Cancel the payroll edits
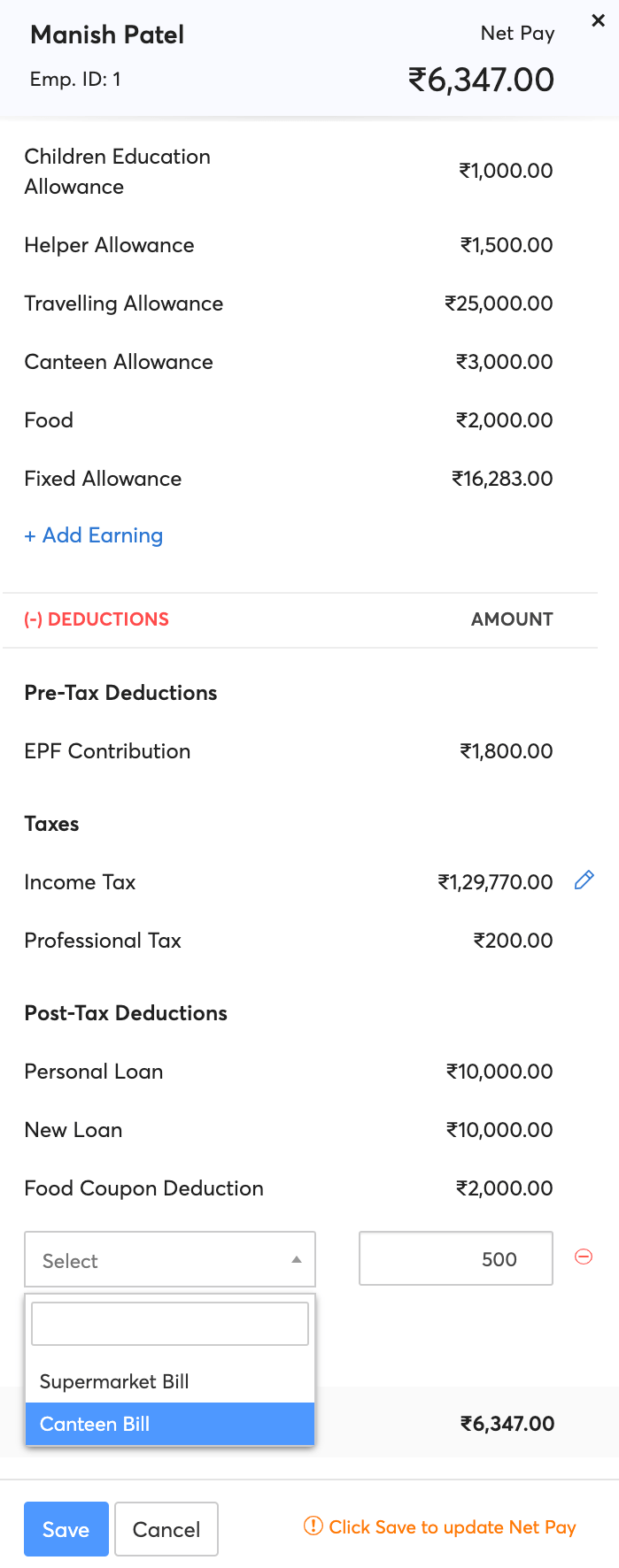This screenshot has height=1568, width=619. pos(166,1528)
